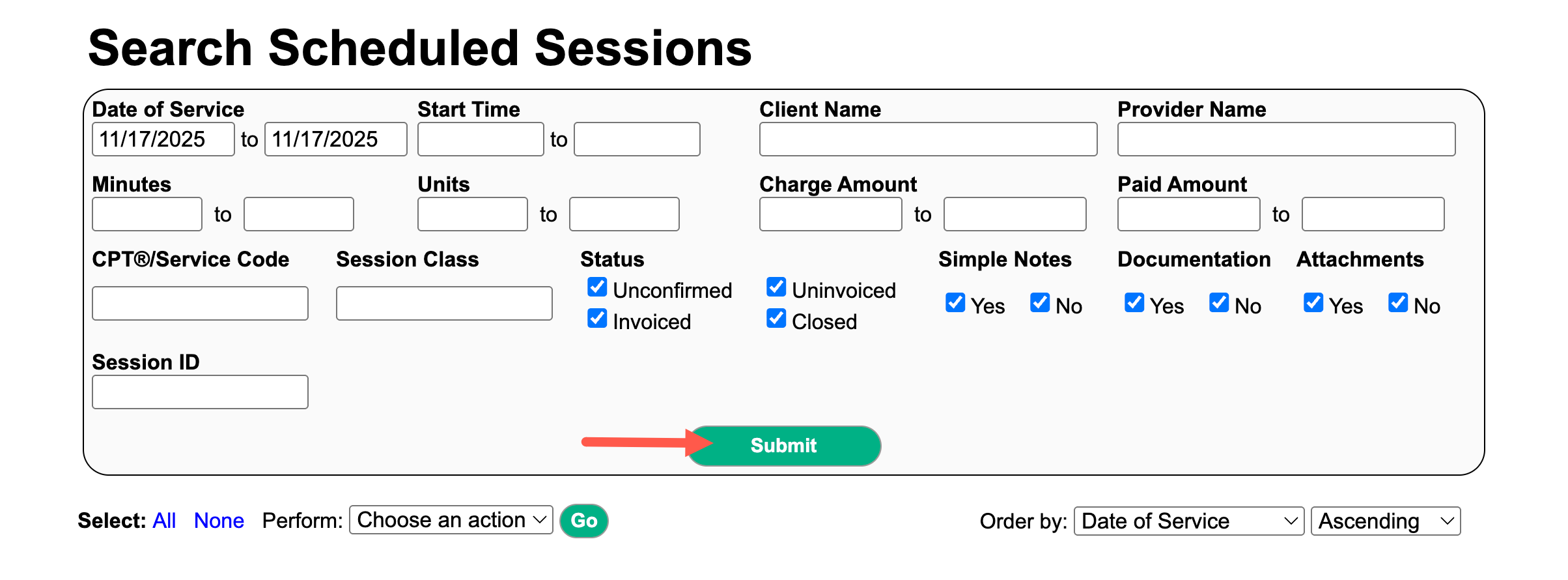Uncheck the Unconfirmed status checkbox
The width and height of the screenshot is (1568, 580).
click(x=597, y=287)
